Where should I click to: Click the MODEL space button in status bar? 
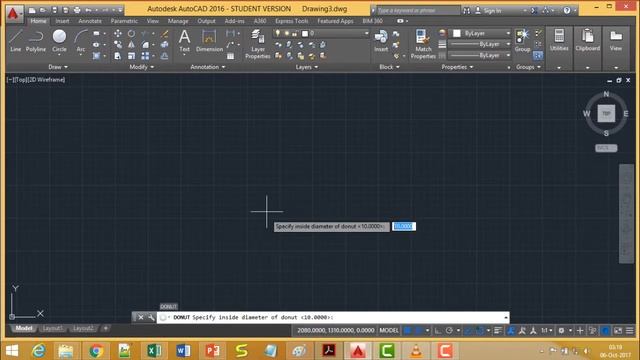(389, 330)
